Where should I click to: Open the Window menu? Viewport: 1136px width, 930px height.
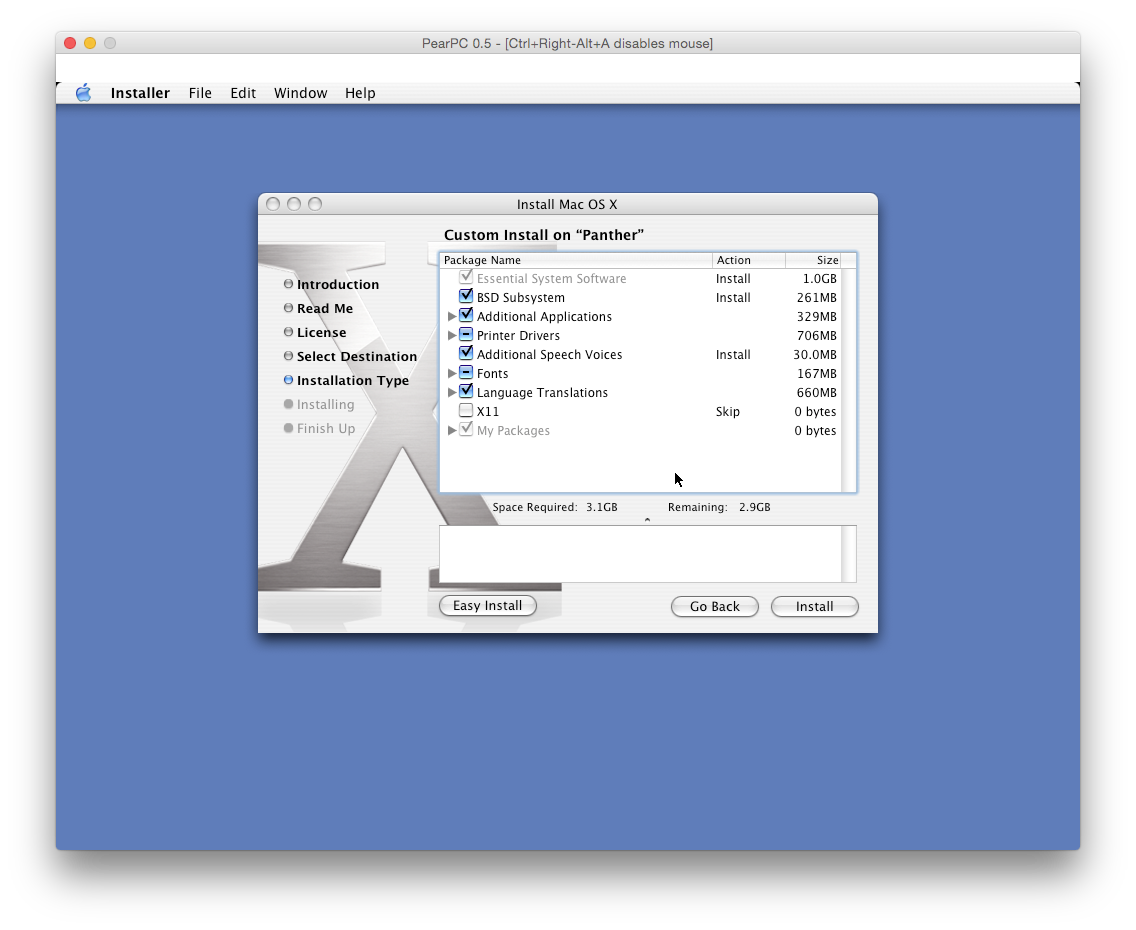[x=301, y=93]
